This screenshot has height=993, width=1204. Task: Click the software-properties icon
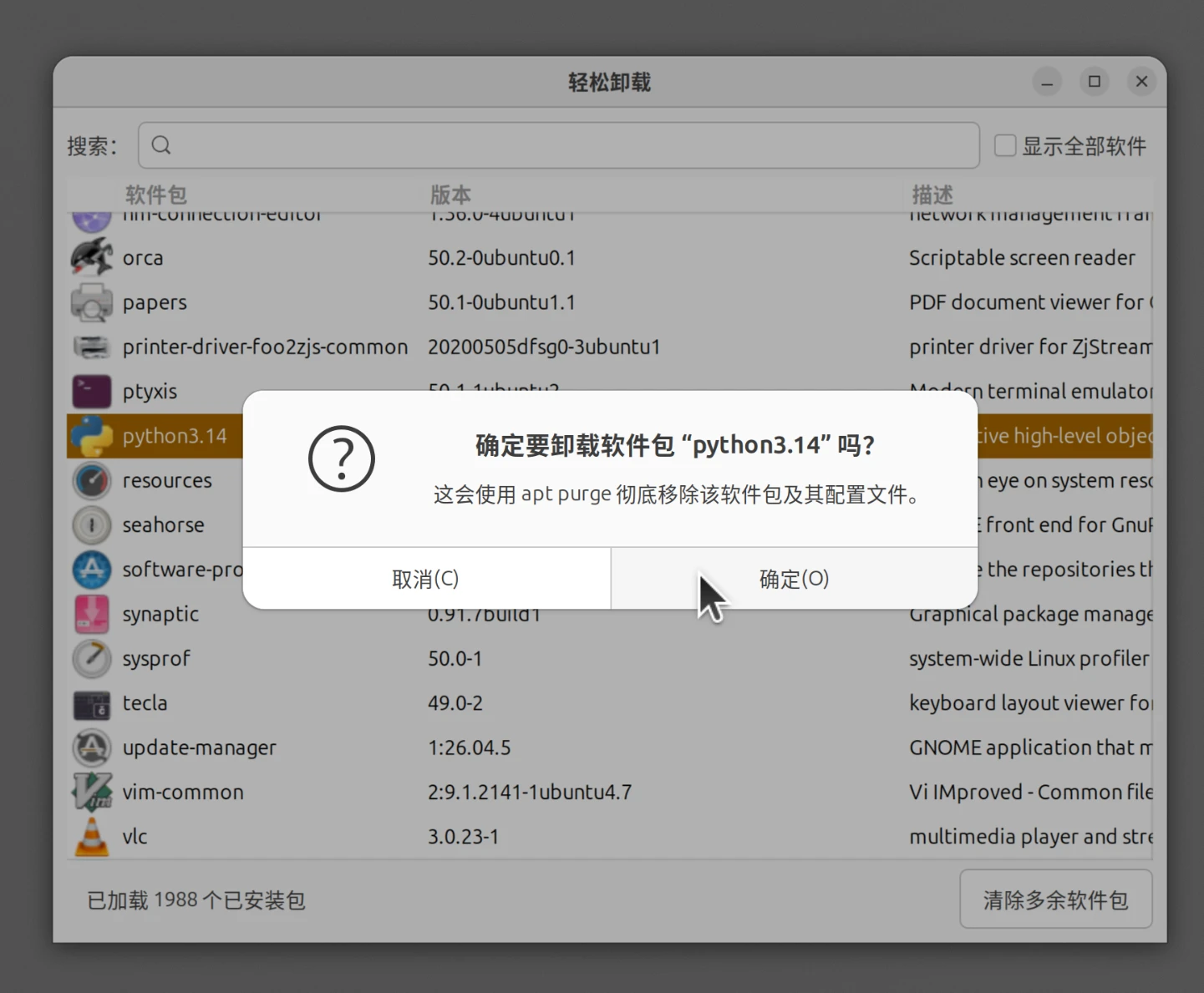pyautogui.click(x=92, y=570)
